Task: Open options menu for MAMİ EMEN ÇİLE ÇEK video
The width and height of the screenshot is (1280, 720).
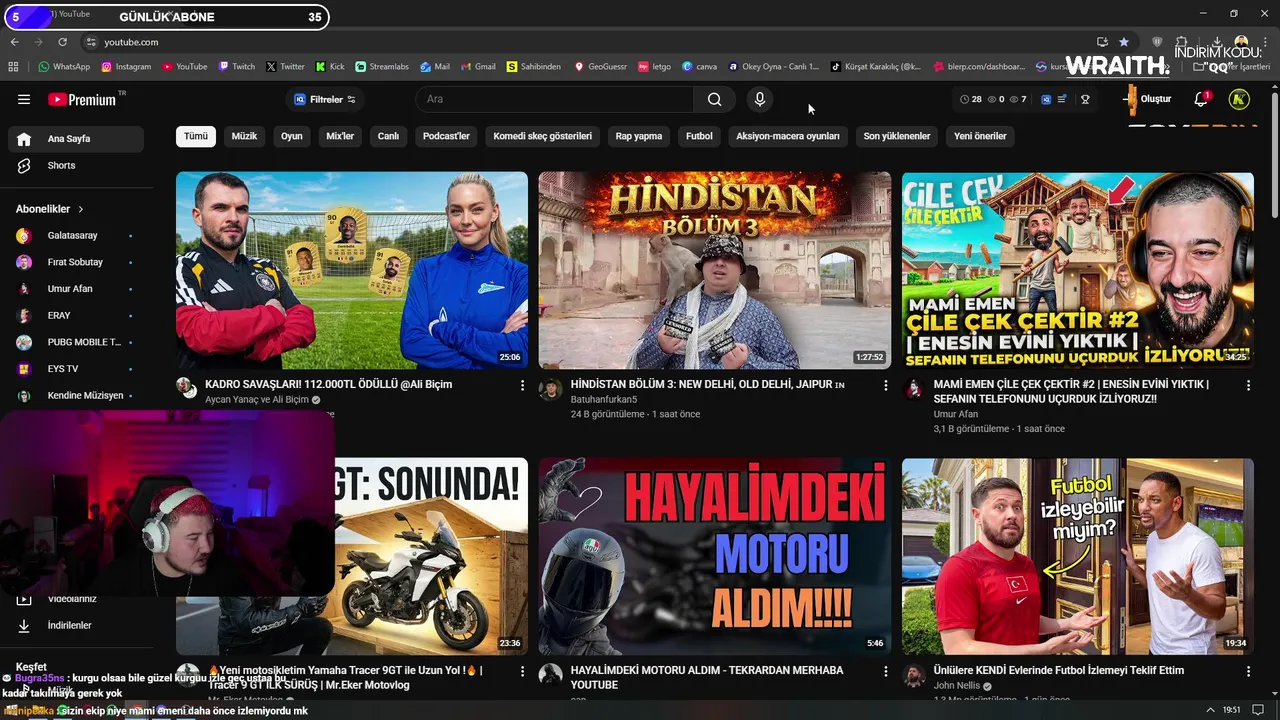Action: pos(1248,385)
